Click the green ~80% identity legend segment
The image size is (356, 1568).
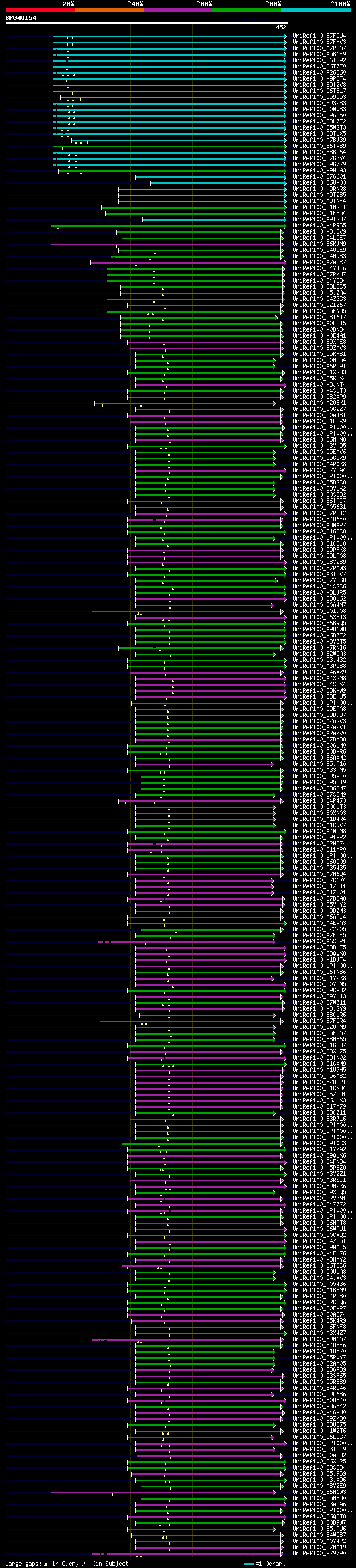pos(247,10)
